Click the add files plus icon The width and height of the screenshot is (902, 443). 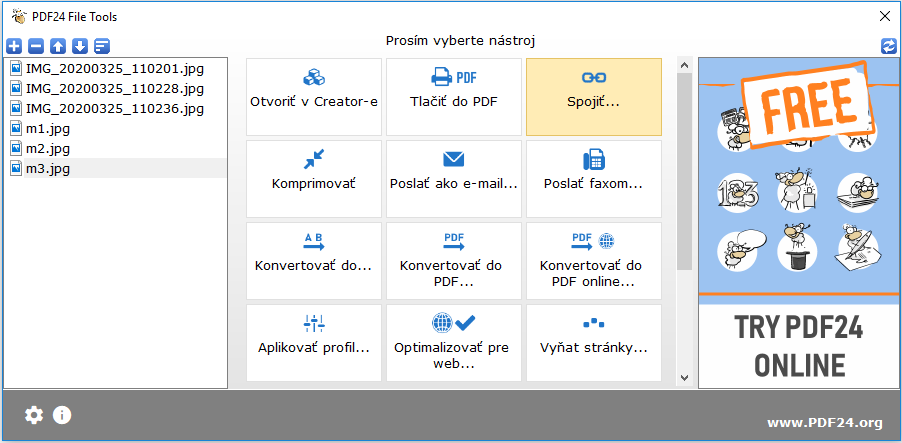[14, 46]
